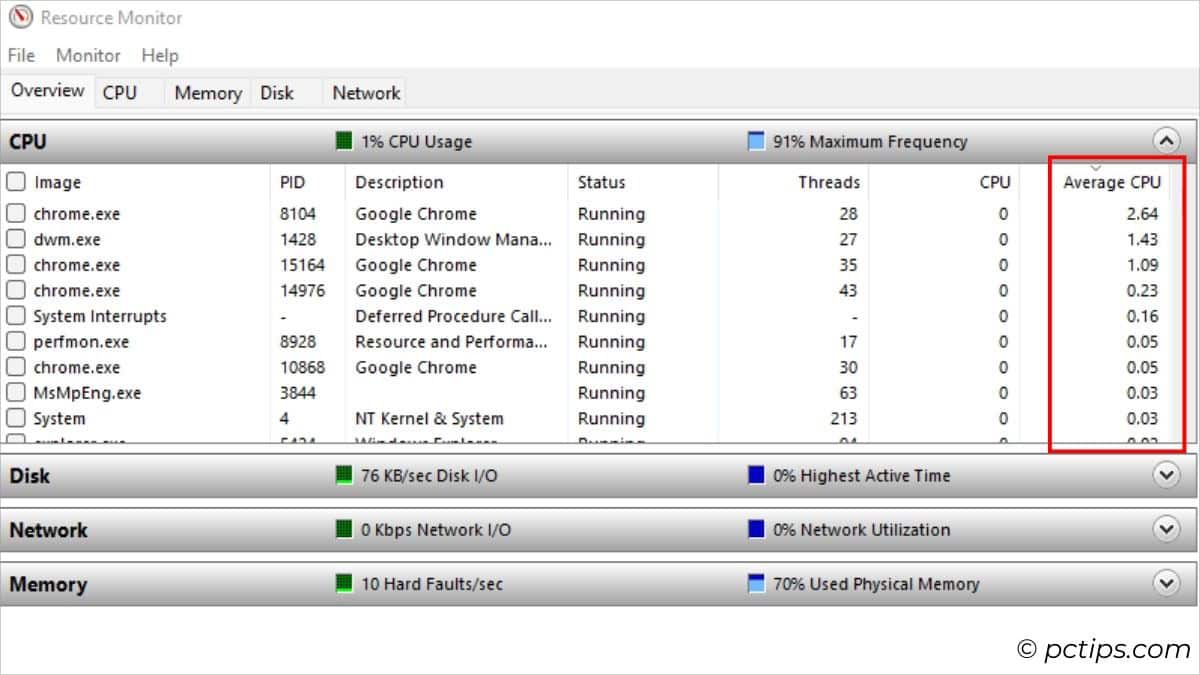Check the chrome.exe PID 8104 checkbox

[x=15, y=213]
